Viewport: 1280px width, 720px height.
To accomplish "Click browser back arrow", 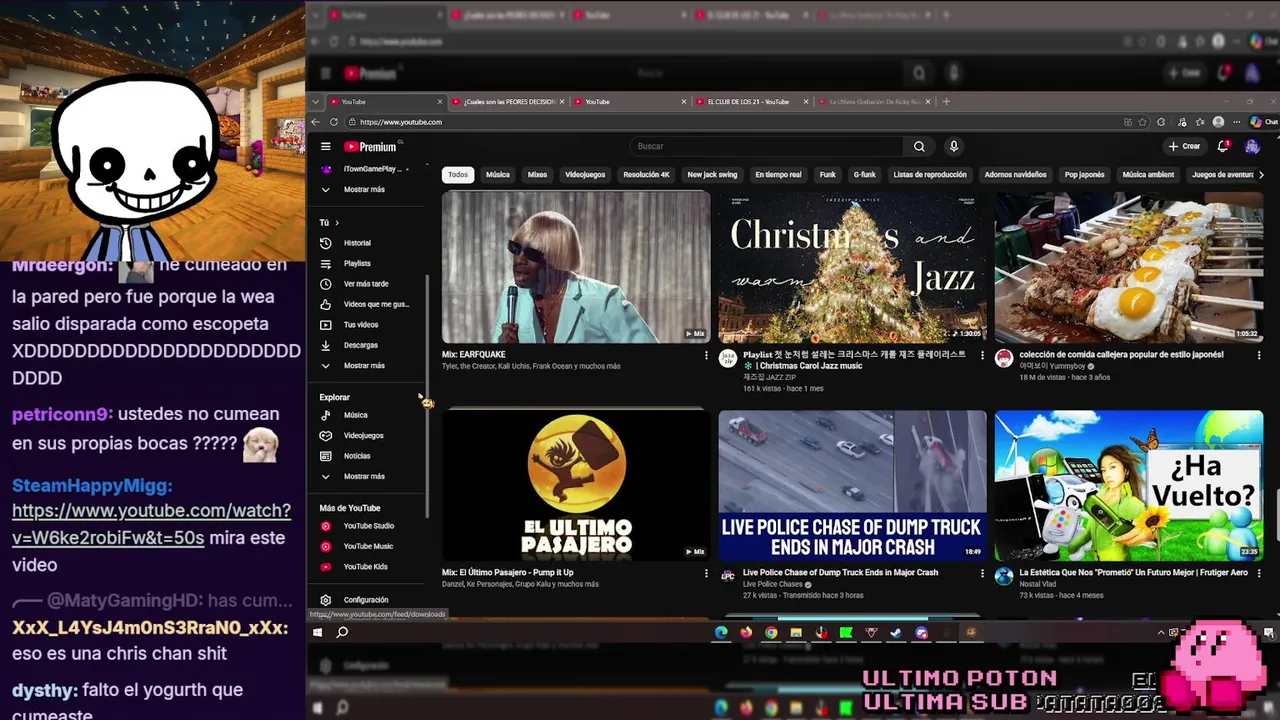I will (315, 122).
